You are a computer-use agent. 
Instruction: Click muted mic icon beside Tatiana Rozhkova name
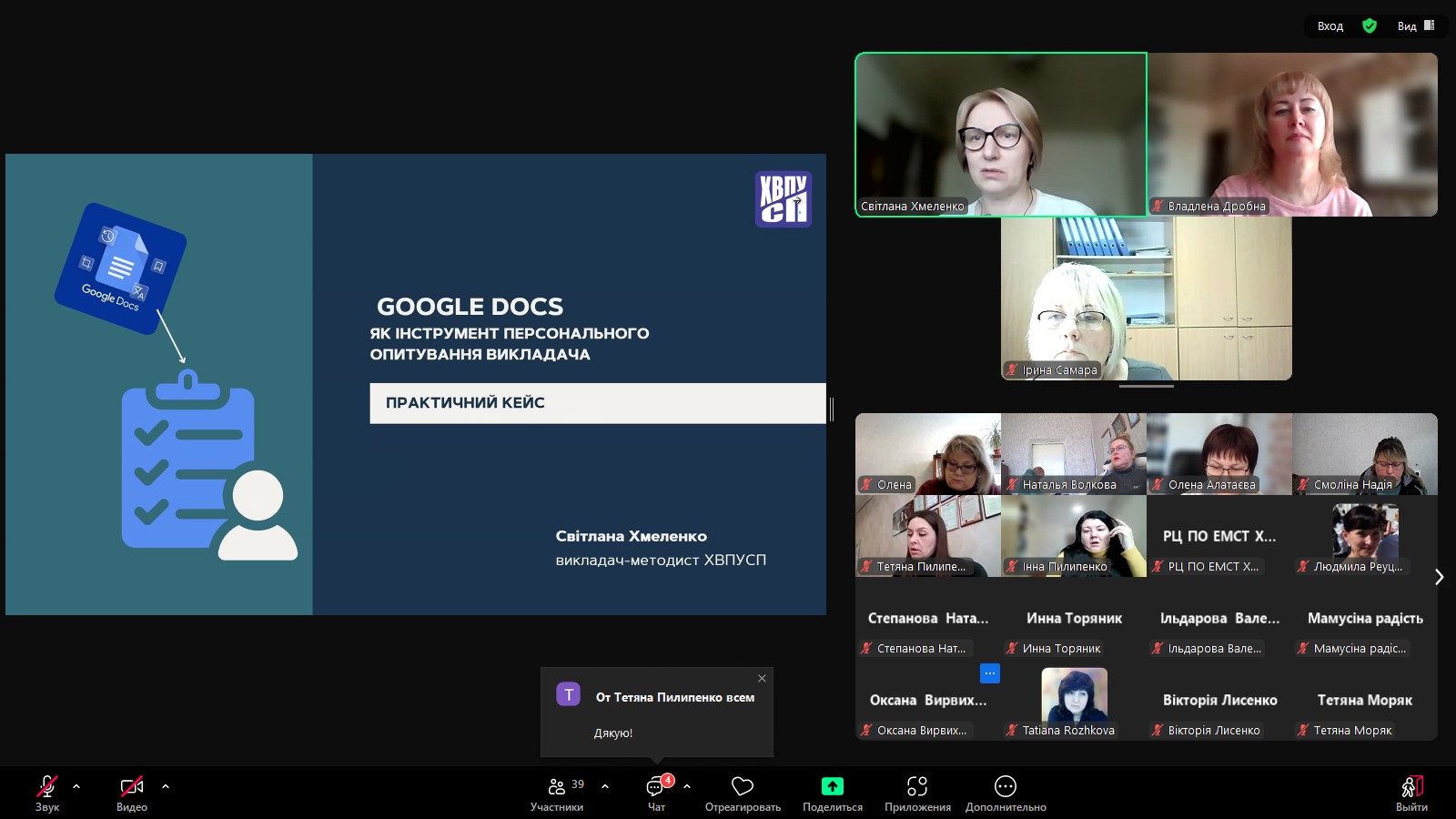point(1012,730)
